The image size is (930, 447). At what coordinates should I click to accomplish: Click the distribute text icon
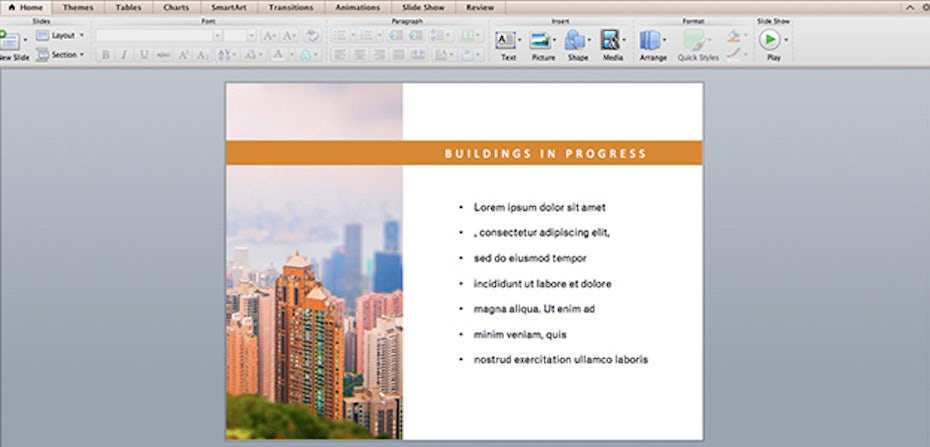click(x=418, y=55)
